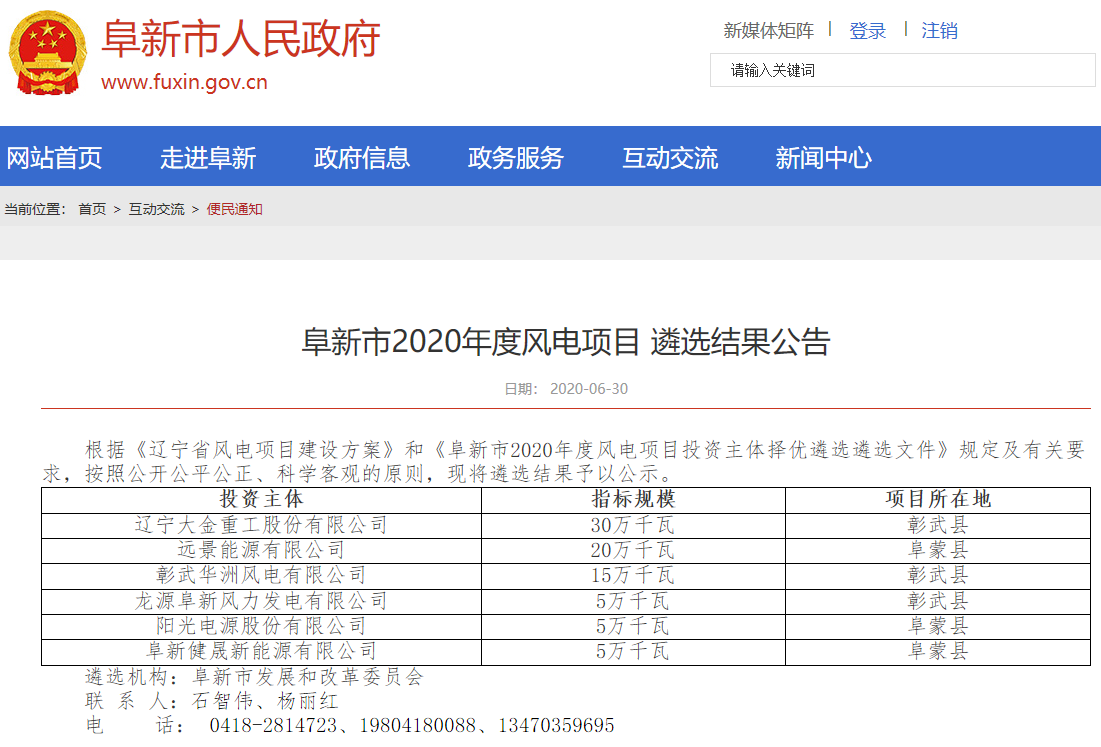The width and height of the screenshot is (1101, 747).
Task: Click the date 2020-06-30
Action: [589, 389]
